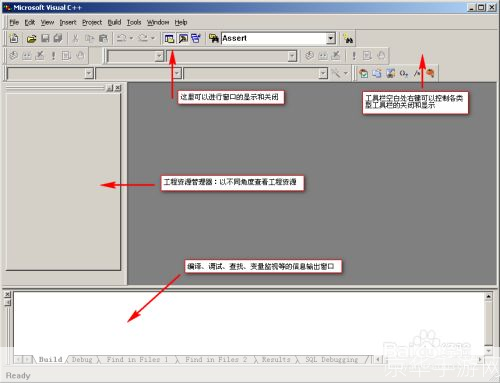Click the third icon after the WizardBar
500x383 pixels.
point(390,73)
